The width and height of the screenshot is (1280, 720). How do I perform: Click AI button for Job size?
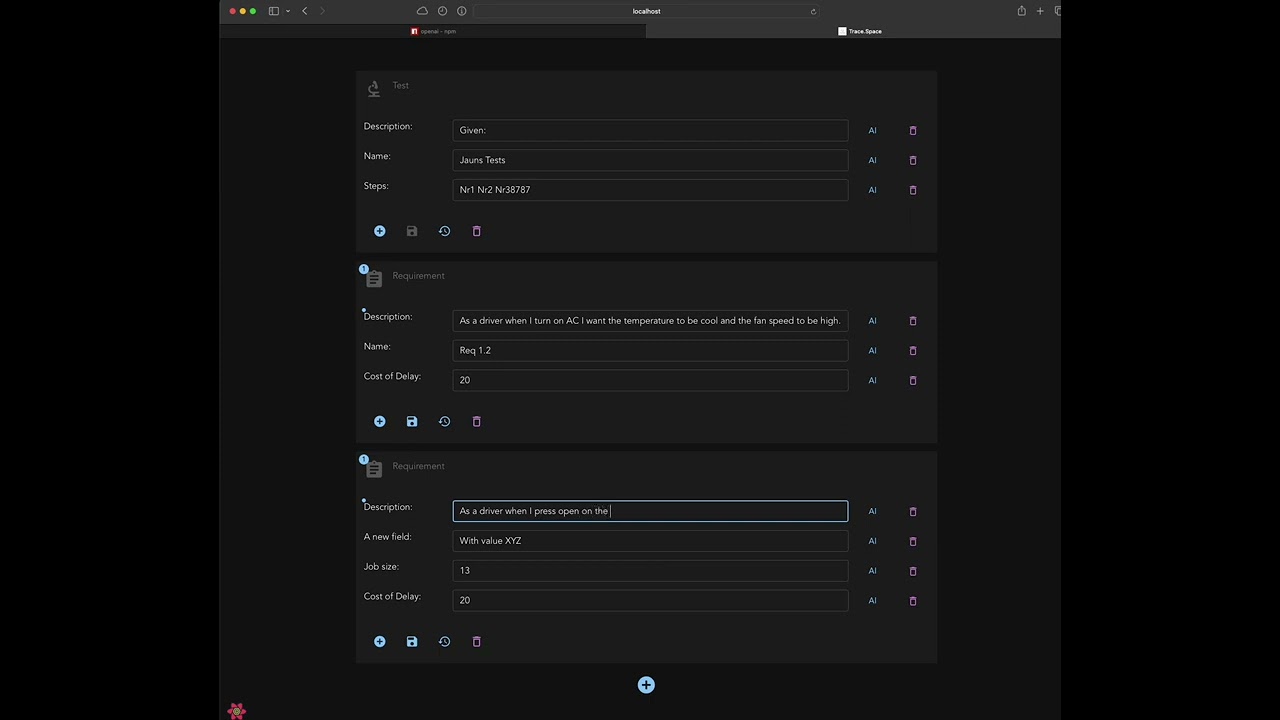[872, 571]
